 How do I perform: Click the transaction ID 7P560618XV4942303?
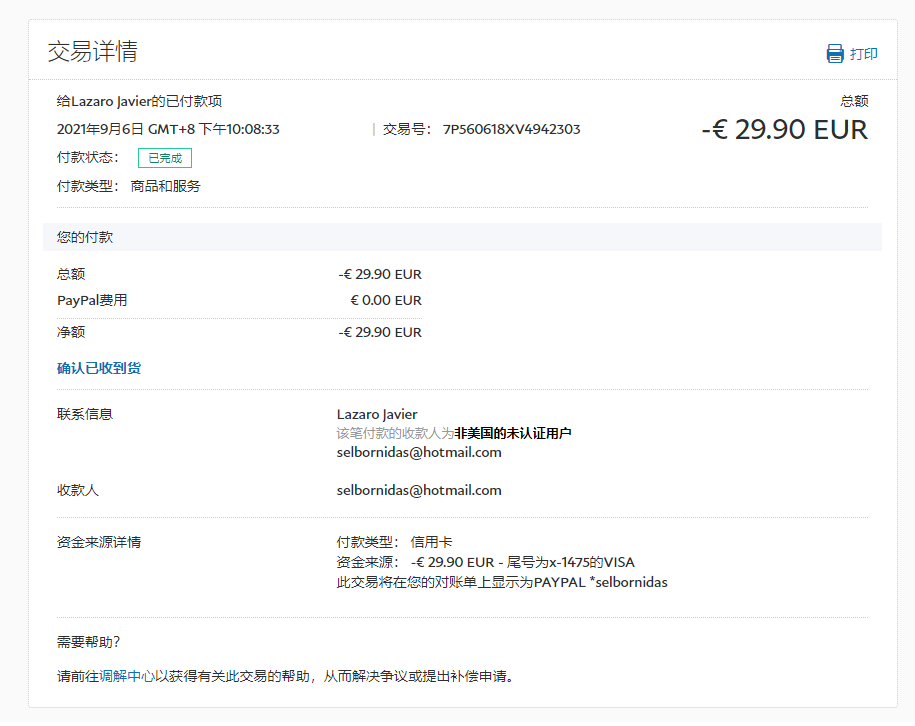point(511,129)
